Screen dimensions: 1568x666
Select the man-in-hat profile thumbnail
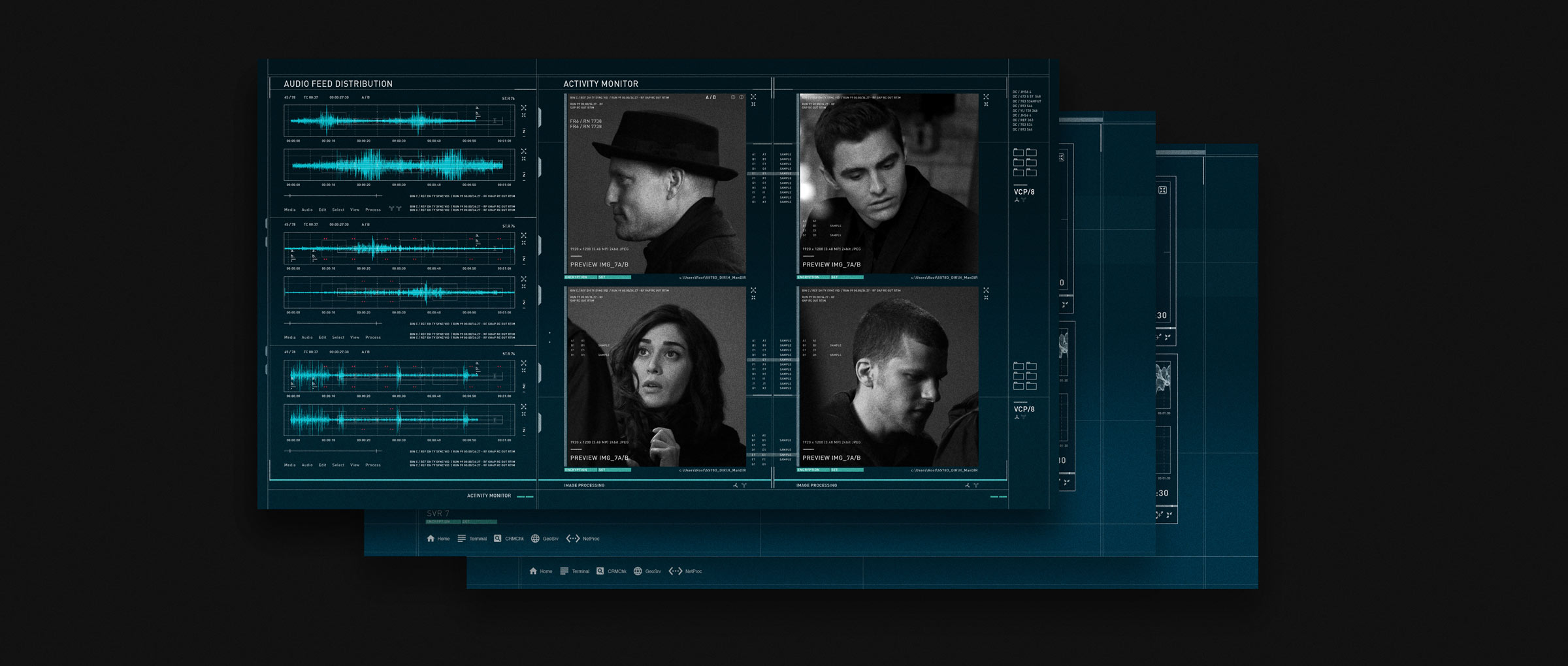pyautogui.click(x=656, y=184)
